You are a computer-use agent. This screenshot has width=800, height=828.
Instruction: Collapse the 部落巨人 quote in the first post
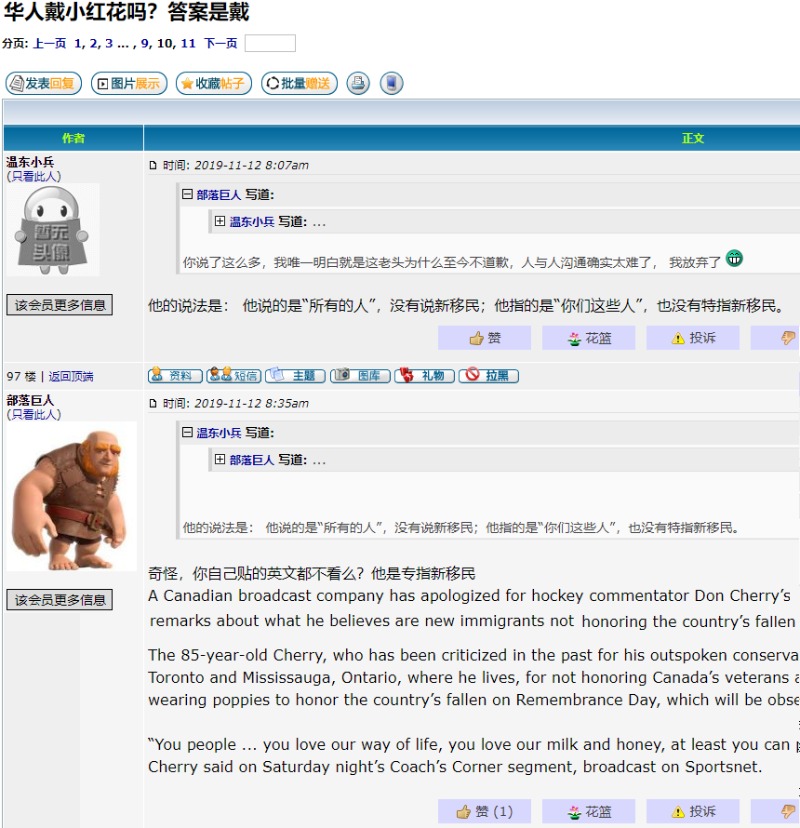point(187,194)
